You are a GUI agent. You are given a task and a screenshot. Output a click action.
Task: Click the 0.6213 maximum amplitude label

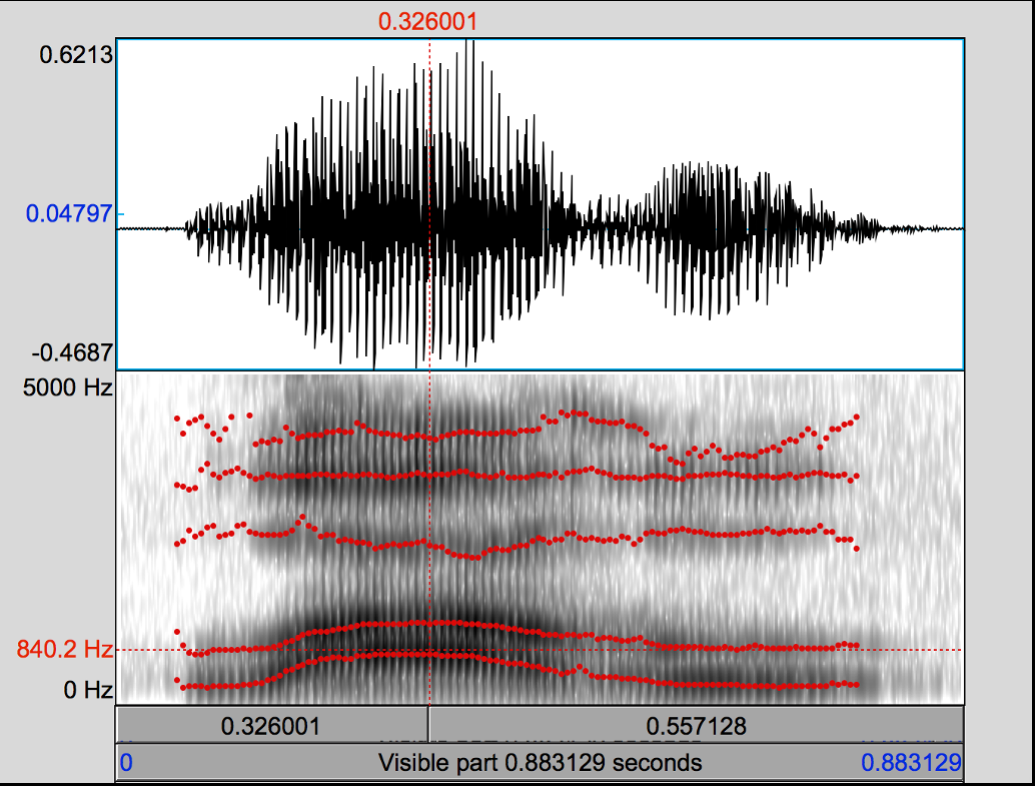[x=76, y=55]
